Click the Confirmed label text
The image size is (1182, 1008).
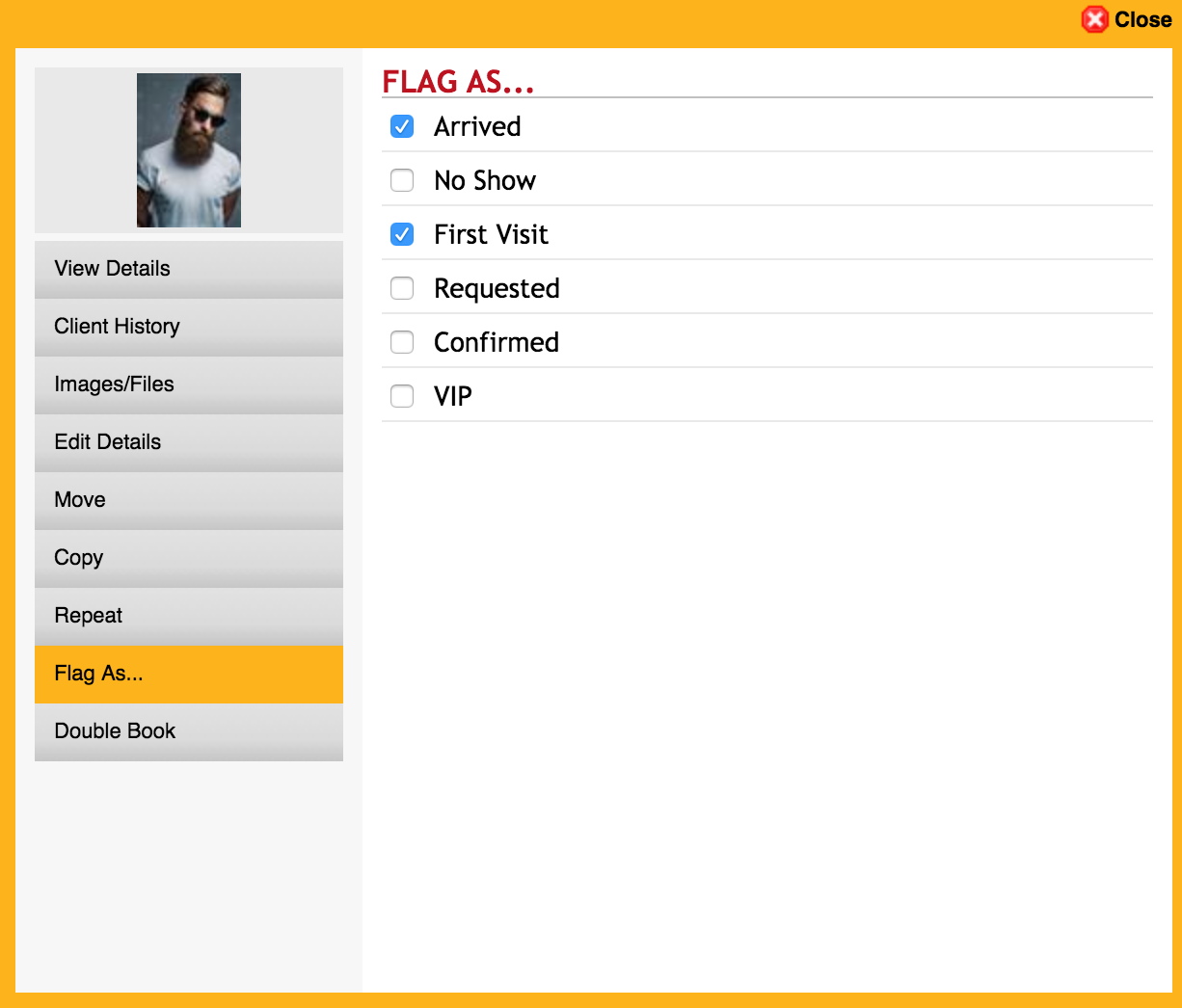pos(497,342)
